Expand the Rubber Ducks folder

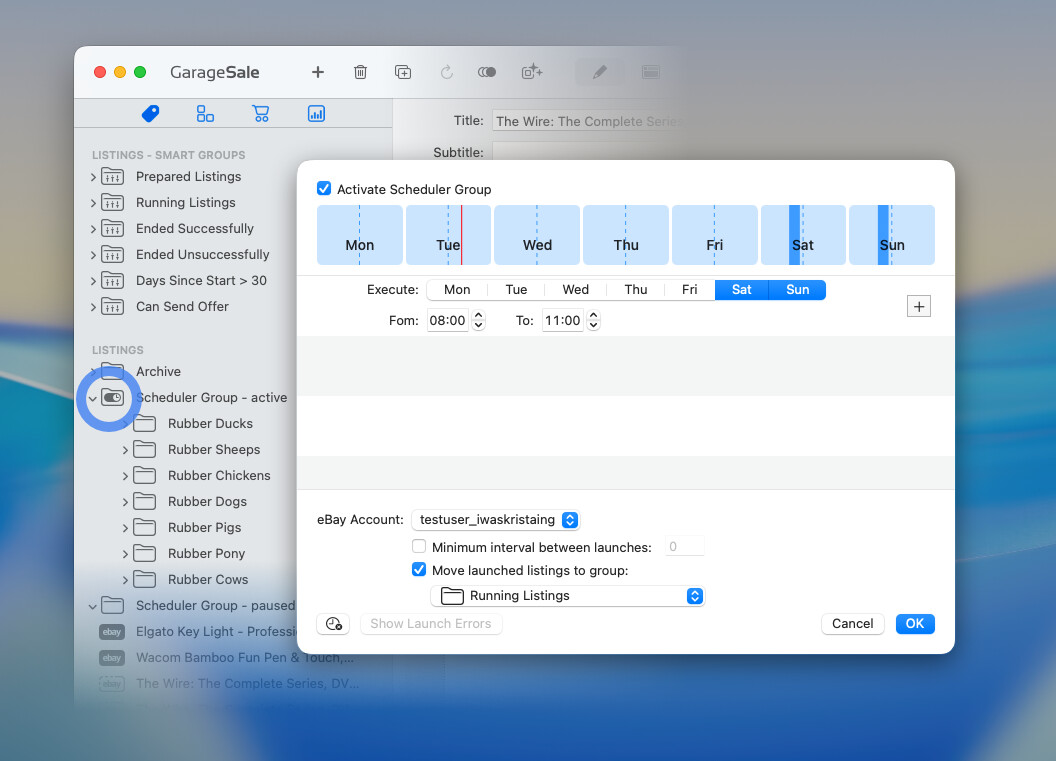click(125, 424)
